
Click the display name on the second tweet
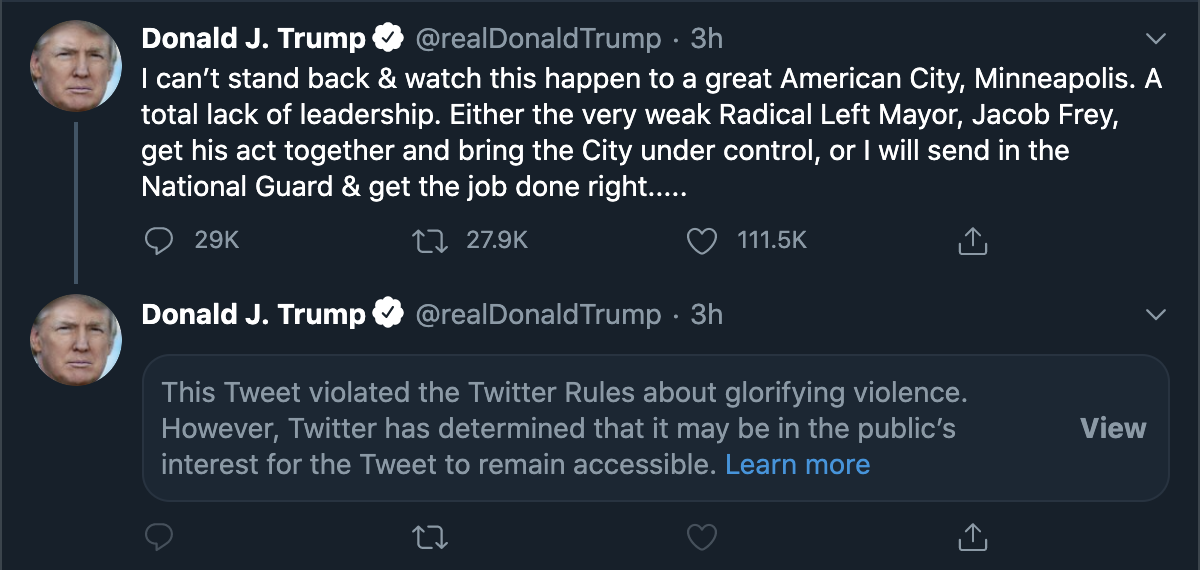254,315
